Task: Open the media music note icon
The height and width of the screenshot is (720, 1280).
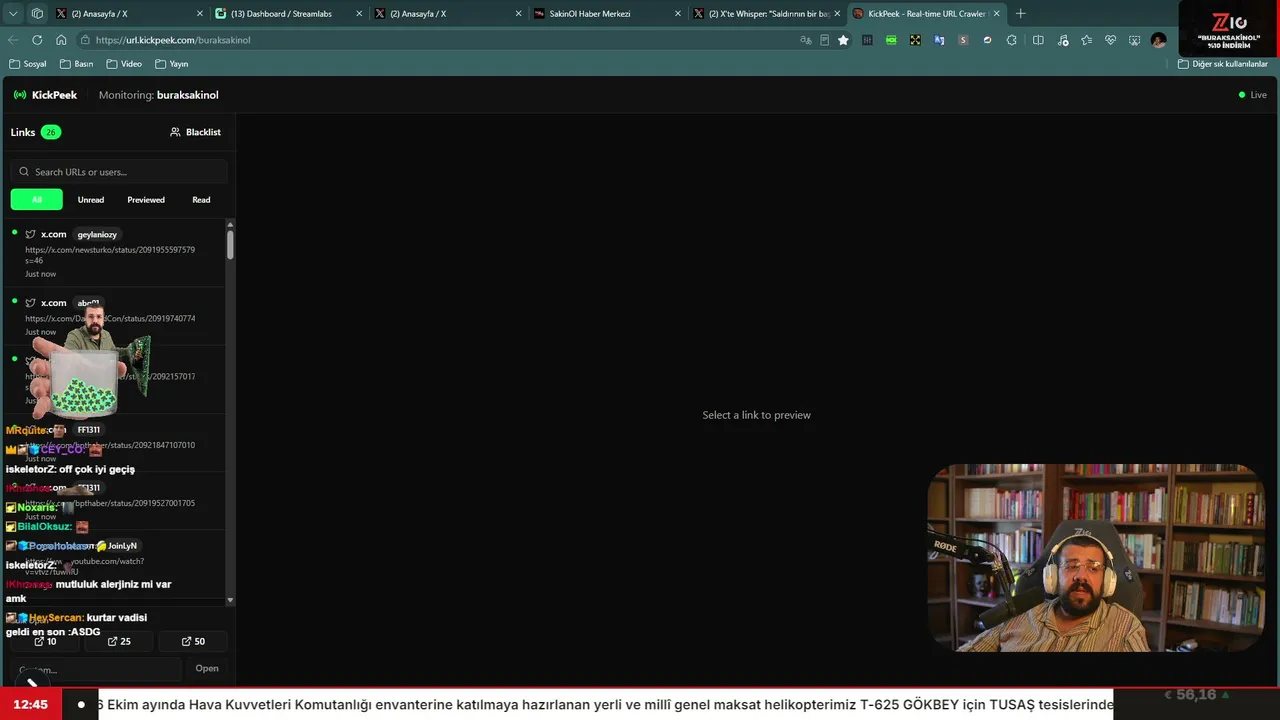Action: [1062, 40]
